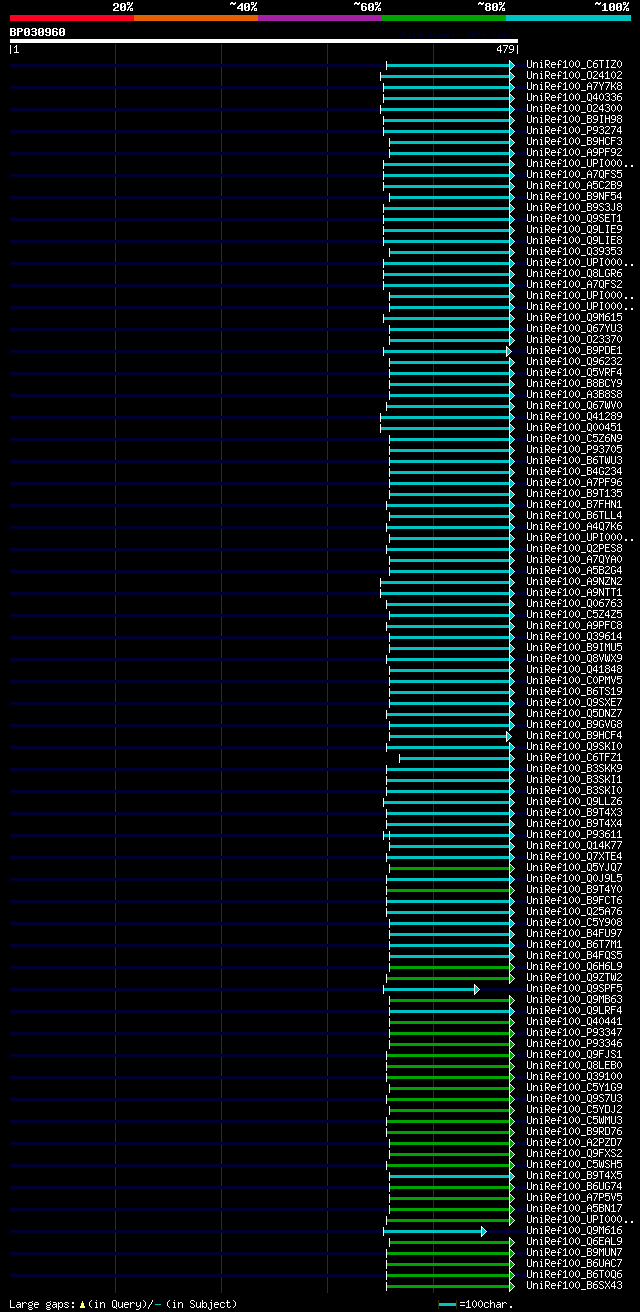Select the UniRef100_A9NTT1 entry
Screen dimensions: 640x1312
tap(574, 593)
